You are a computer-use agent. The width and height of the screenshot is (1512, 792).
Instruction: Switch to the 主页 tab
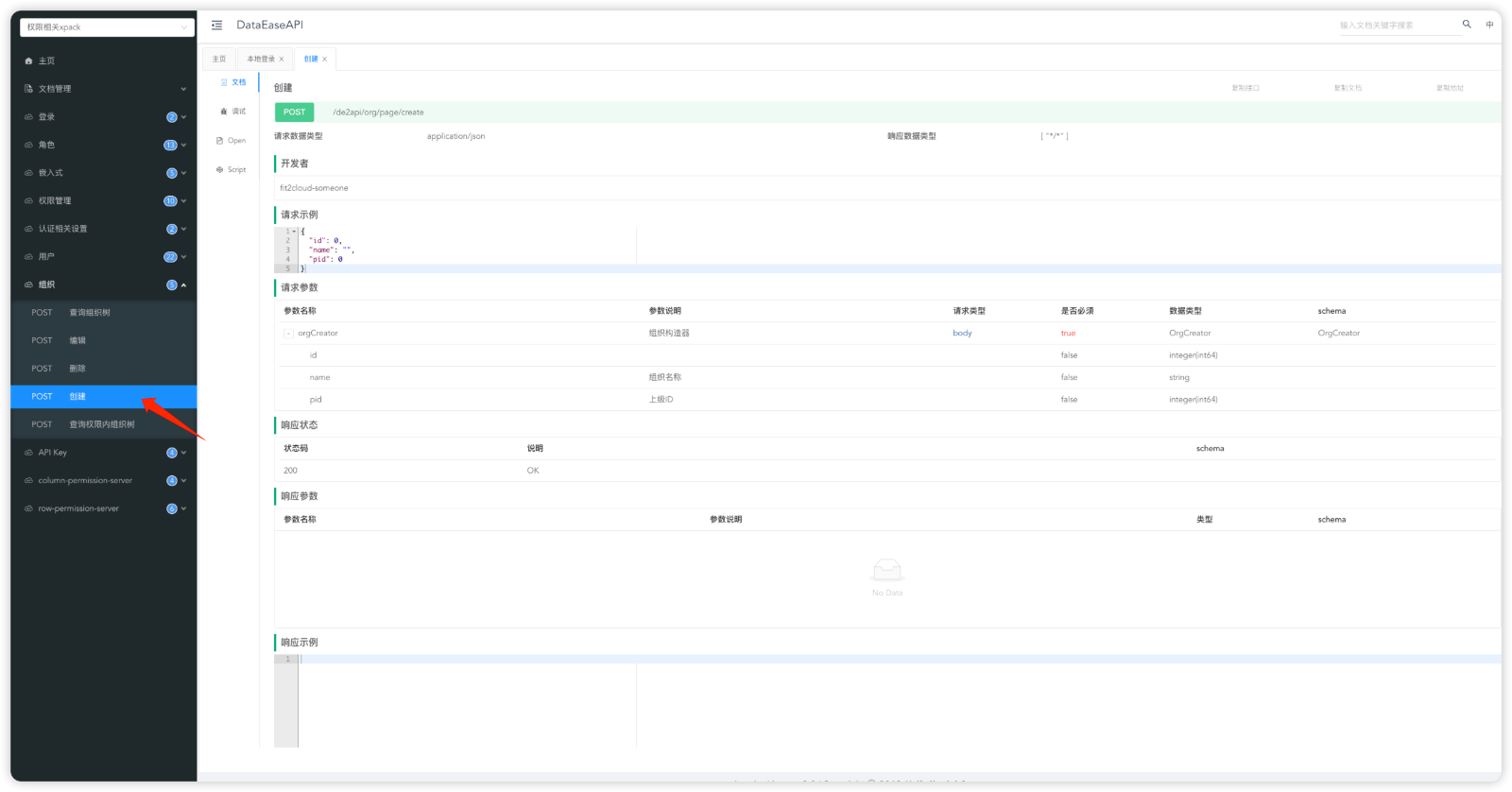coord(219,59)
